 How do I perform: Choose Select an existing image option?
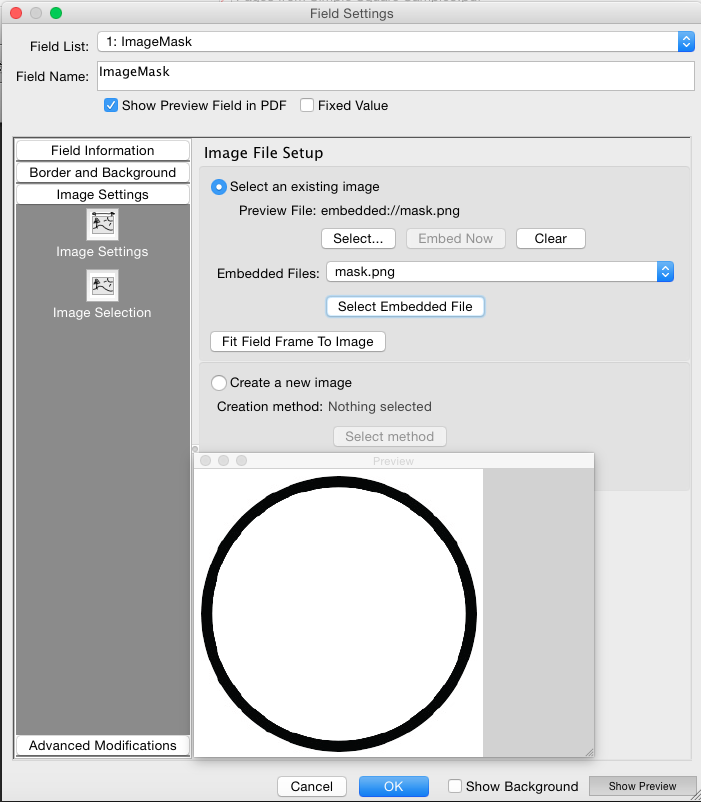point(219,187)
